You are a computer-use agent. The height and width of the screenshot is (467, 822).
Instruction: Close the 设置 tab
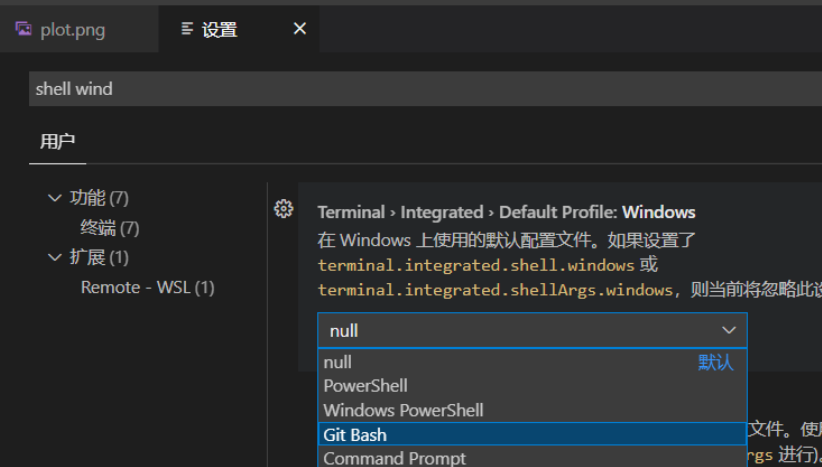tap(299, 29)
